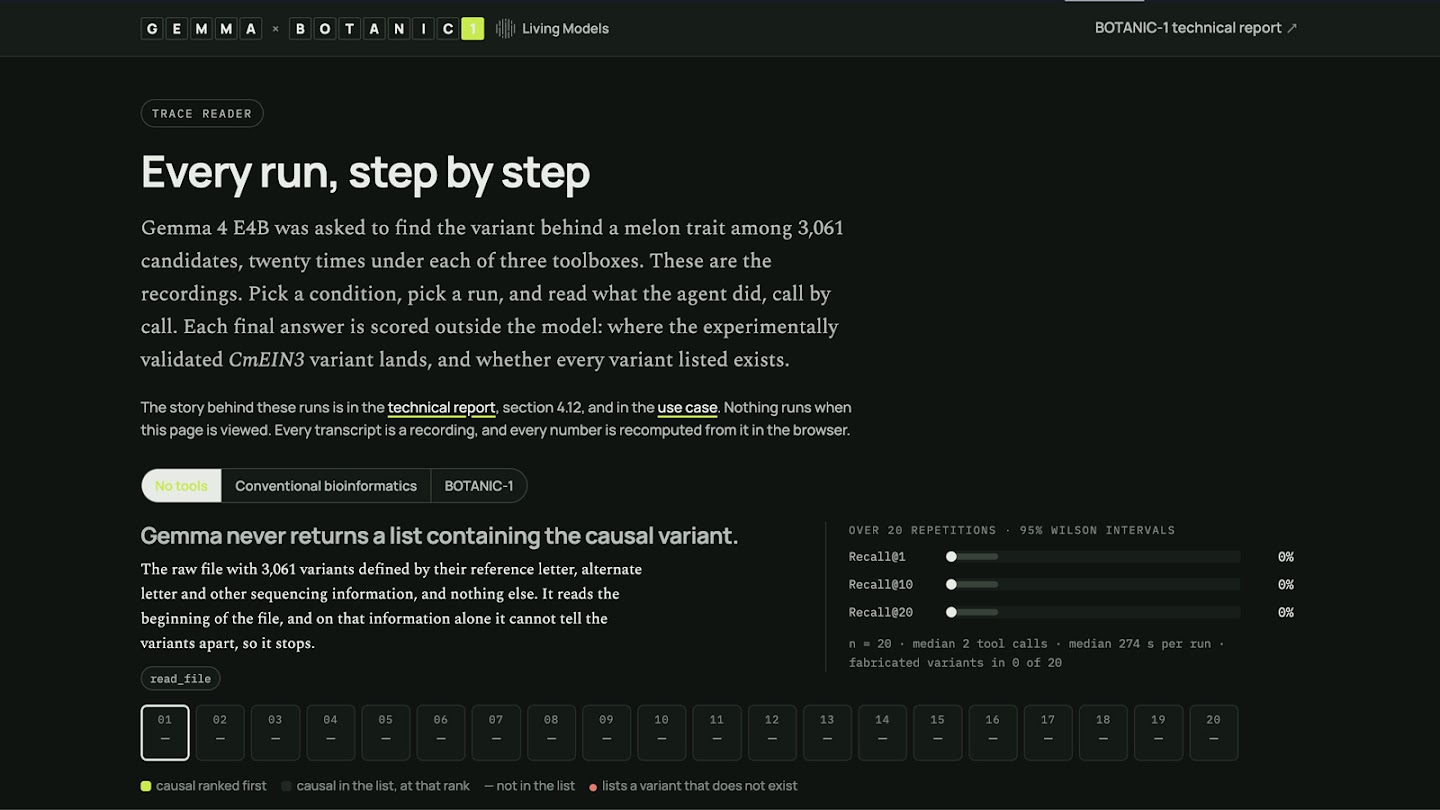The height and width of the screenshot is (810, 1440).
Task: Switch to Conventional bioinformatics tab
Action: 326,486
